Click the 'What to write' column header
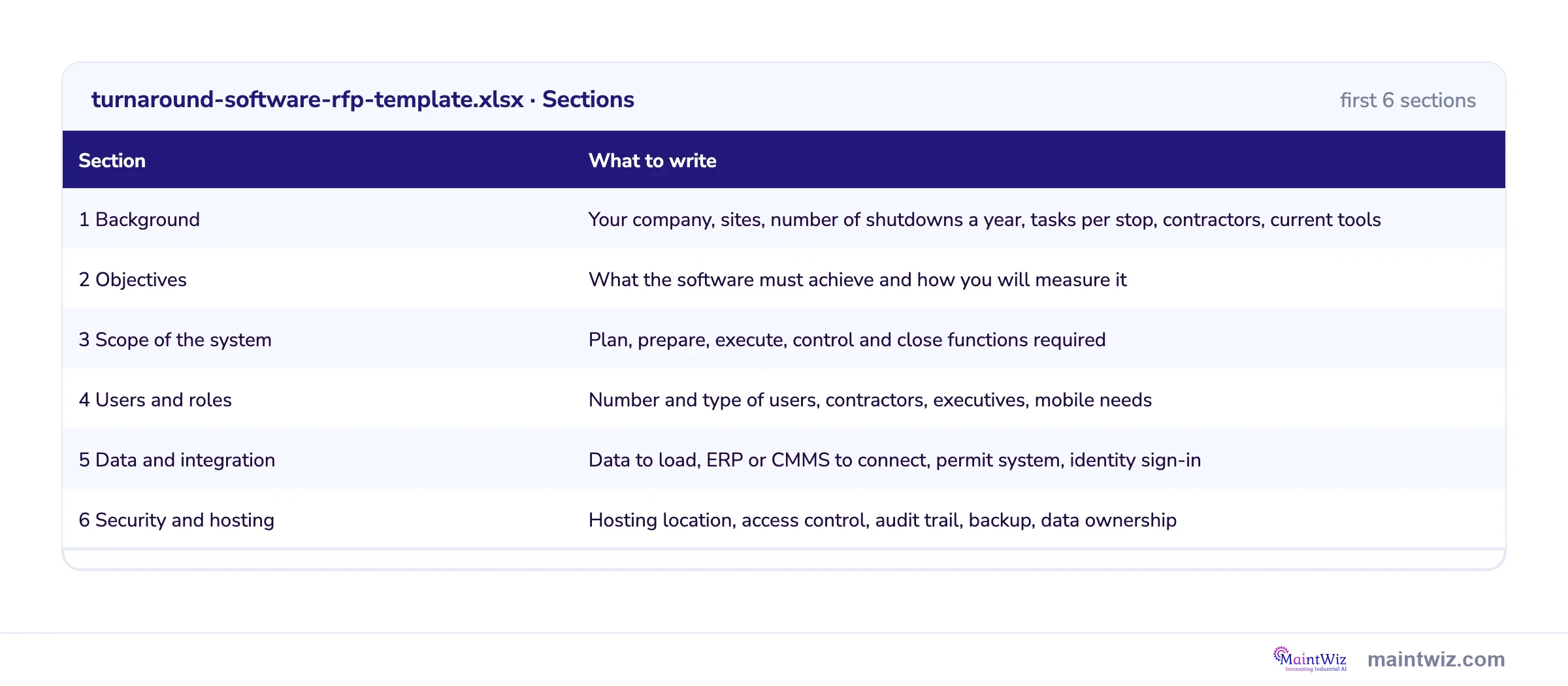 pos(652,161)
